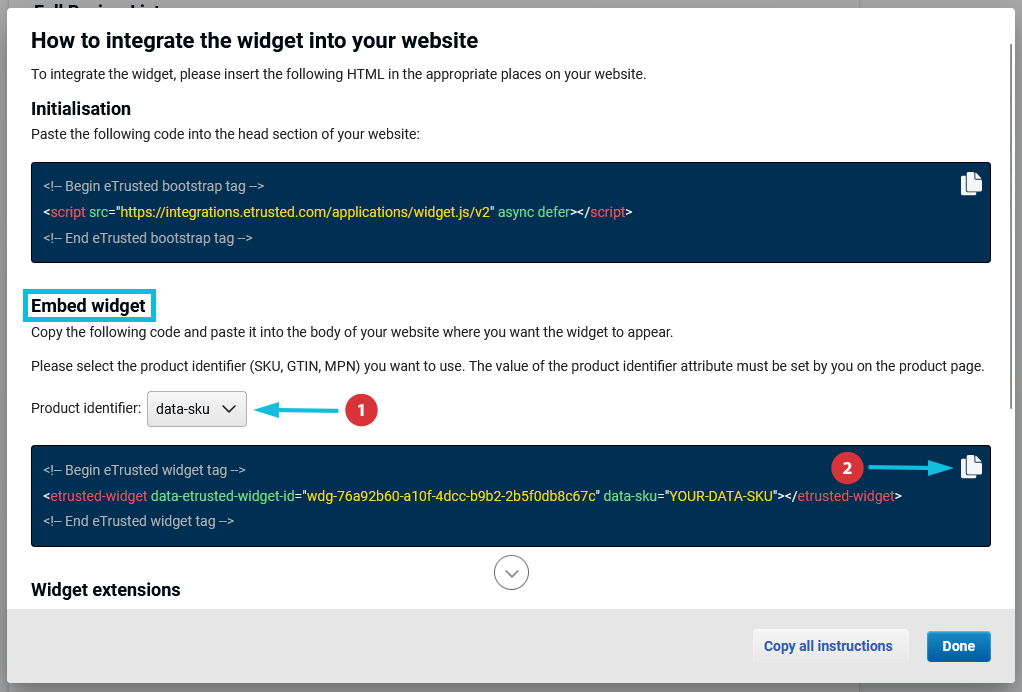Click the 'Copy the following code' instruction line
This screenshot has width=1022, height=692.
(352, 332)
